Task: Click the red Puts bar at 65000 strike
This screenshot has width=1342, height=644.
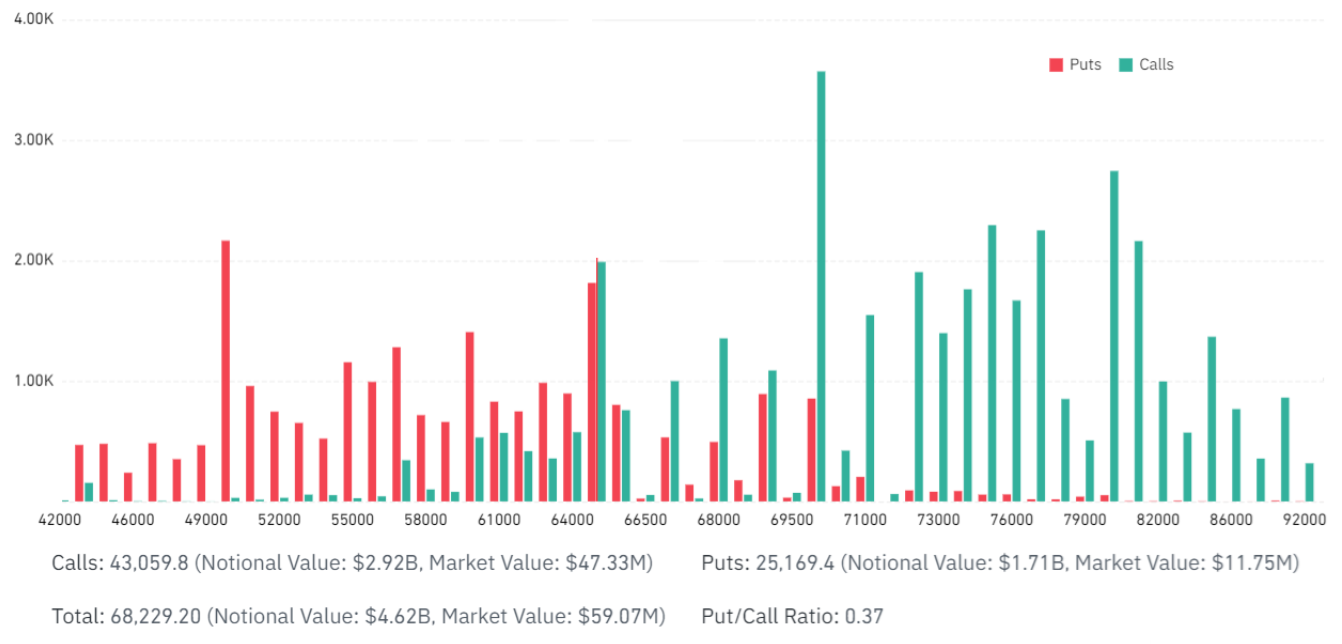Action: coord(592,392)
